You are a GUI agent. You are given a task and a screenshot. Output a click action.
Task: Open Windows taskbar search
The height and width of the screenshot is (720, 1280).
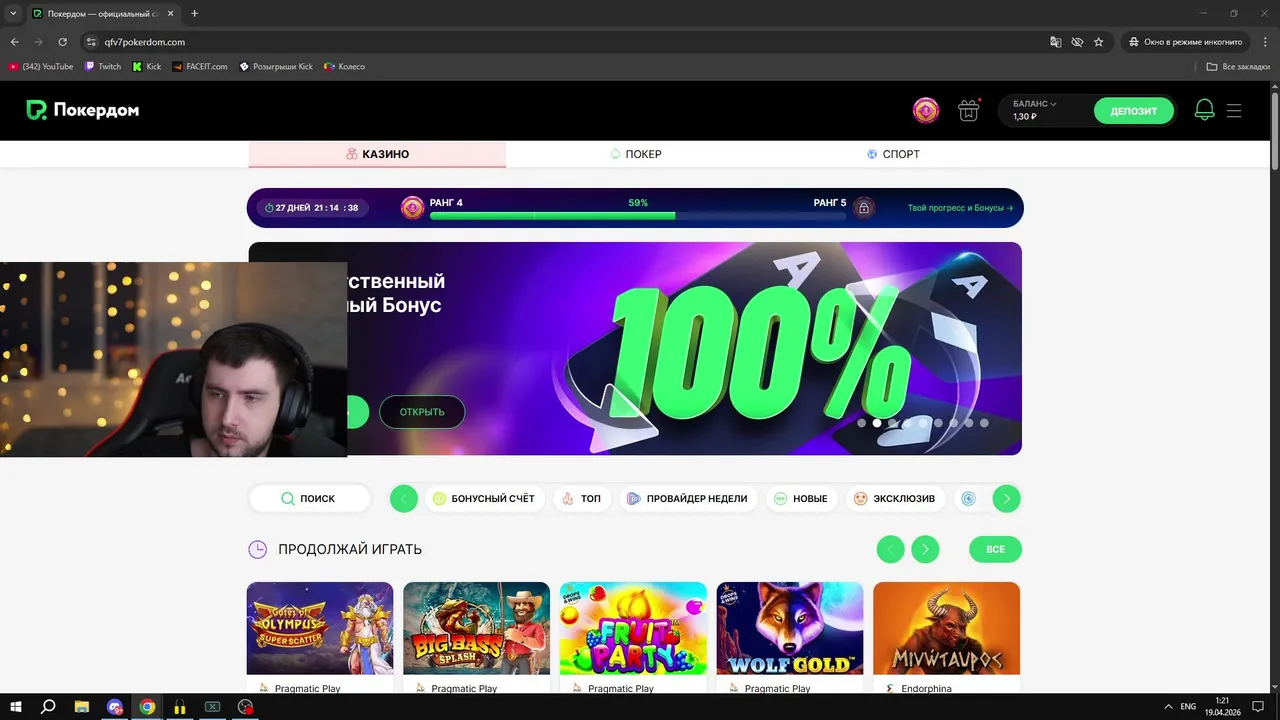pos(48,706)
